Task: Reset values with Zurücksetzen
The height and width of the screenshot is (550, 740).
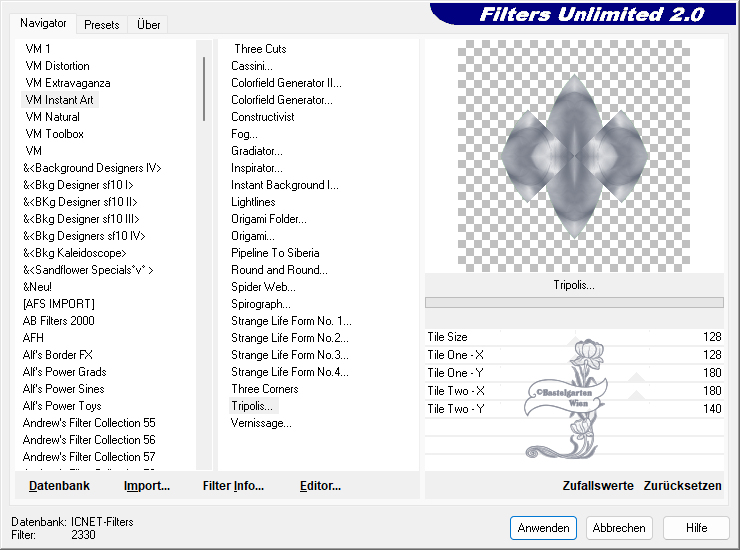Action: click(x=682, y=486)
